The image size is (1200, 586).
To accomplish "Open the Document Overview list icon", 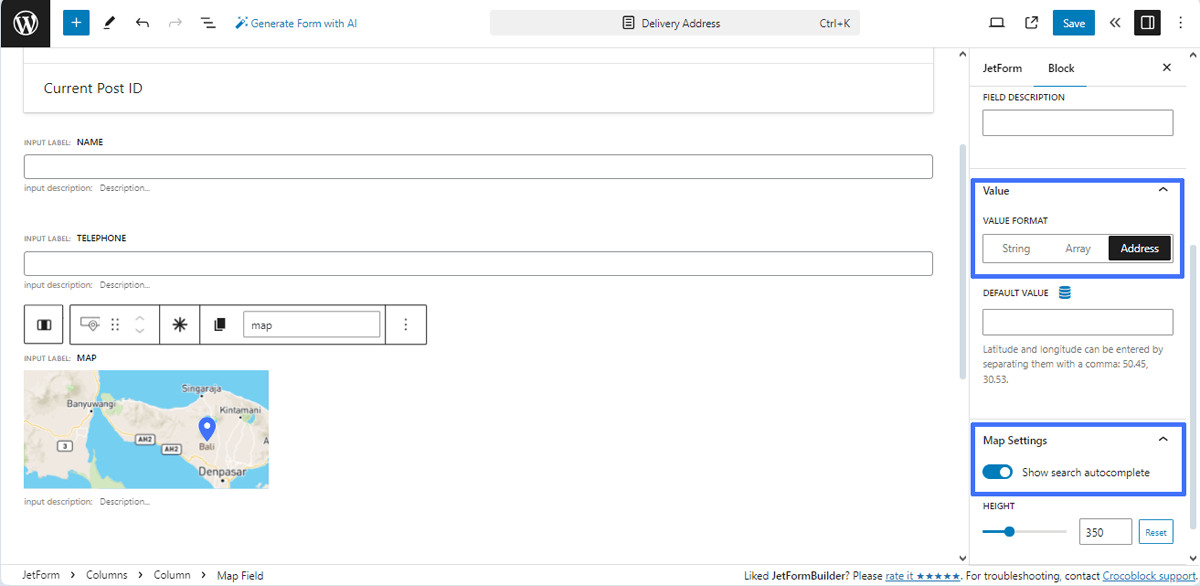I will click(208, 22).
